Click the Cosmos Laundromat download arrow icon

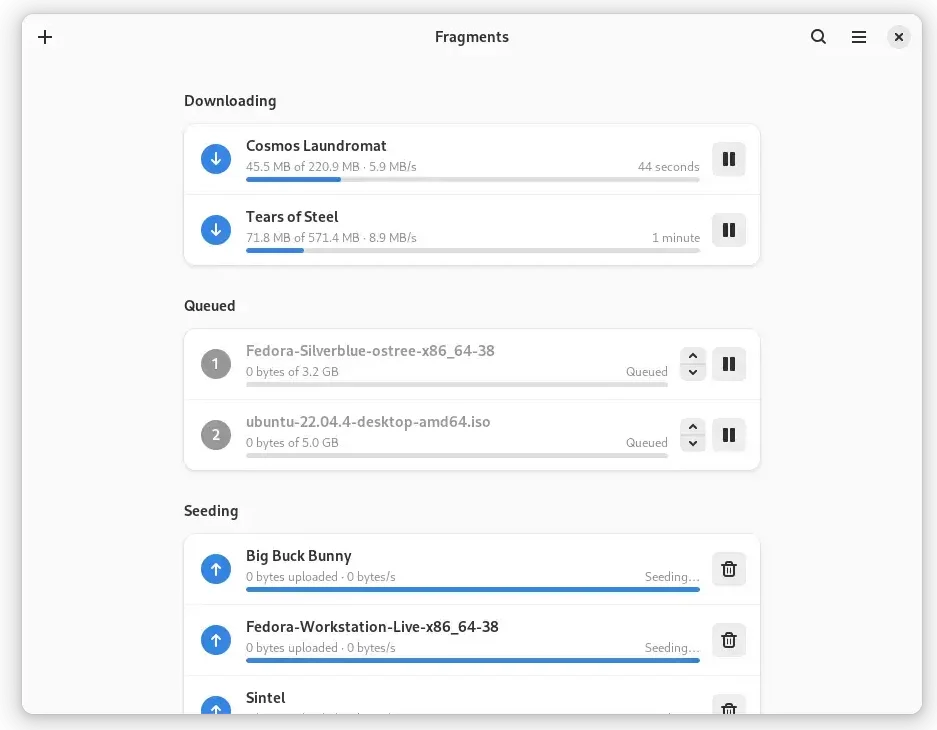click(x=216, y=159)
